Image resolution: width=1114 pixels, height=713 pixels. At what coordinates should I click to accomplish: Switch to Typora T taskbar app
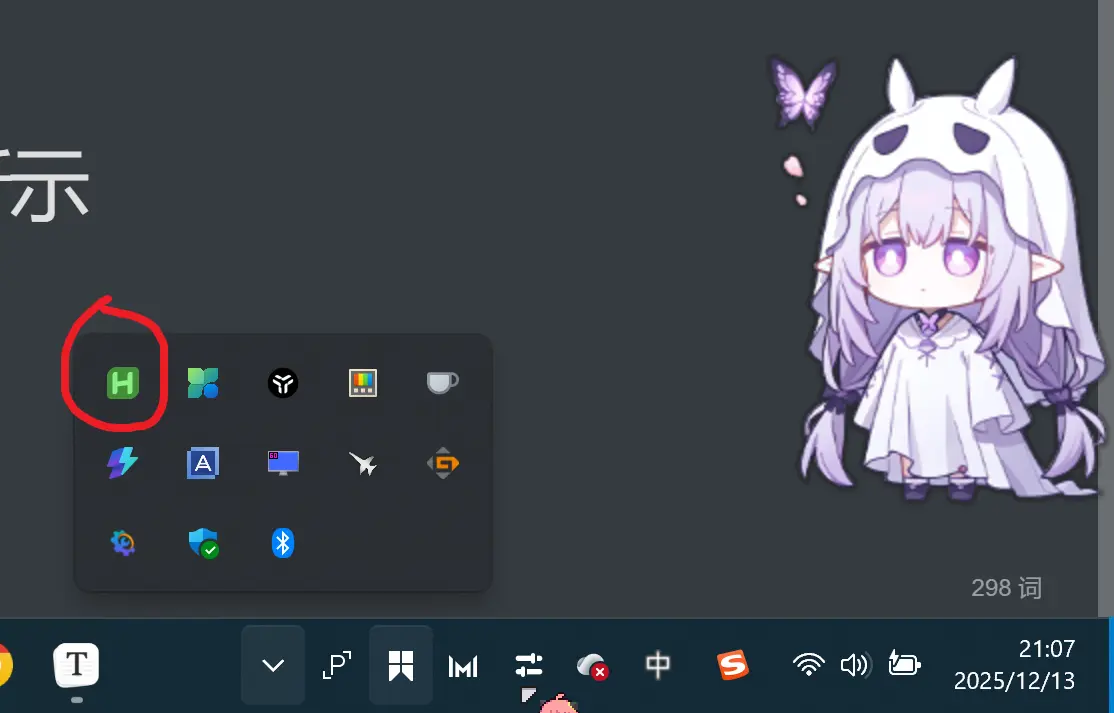point(76,665)
